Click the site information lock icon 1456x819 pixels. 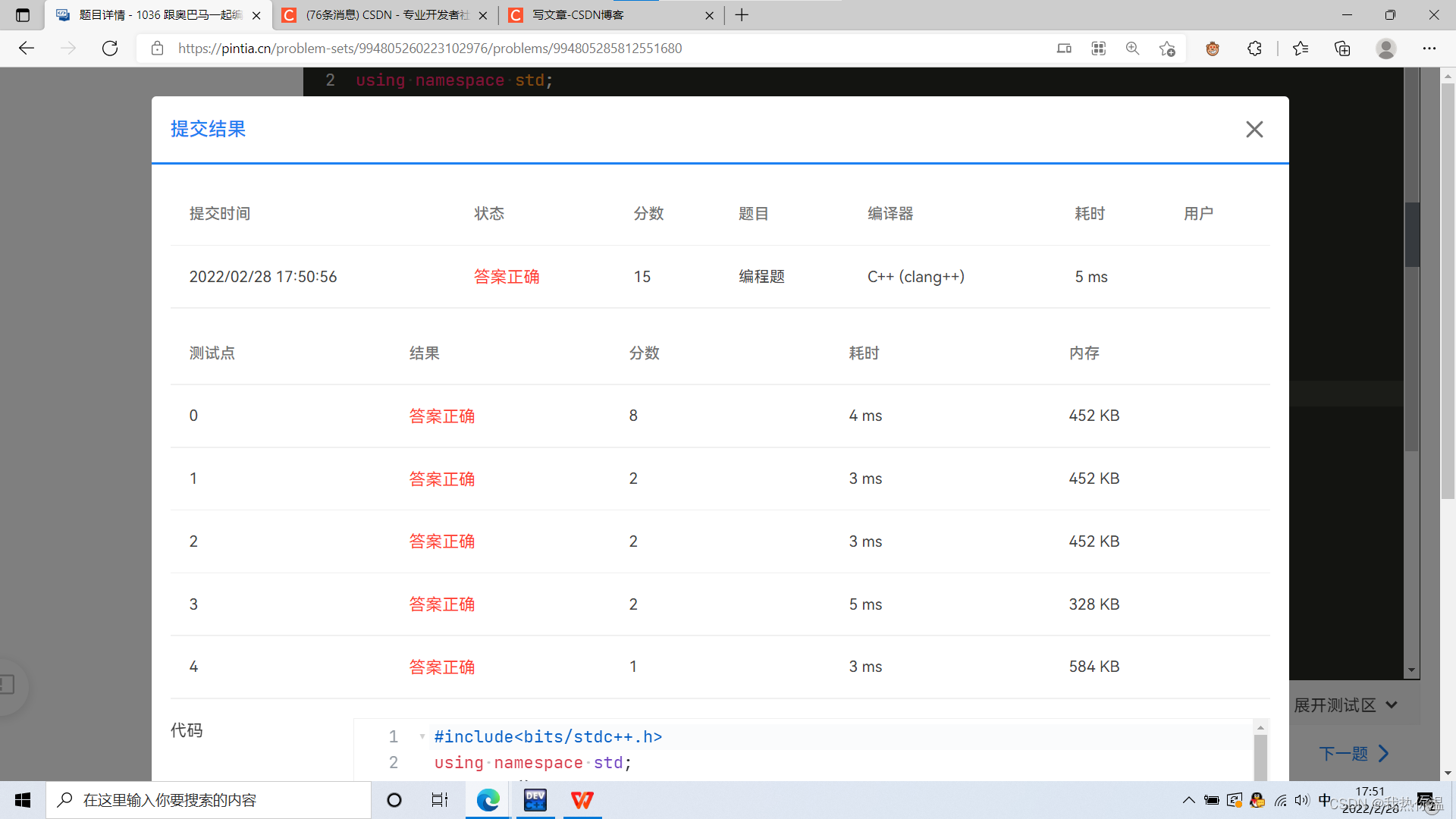point(157,48)
